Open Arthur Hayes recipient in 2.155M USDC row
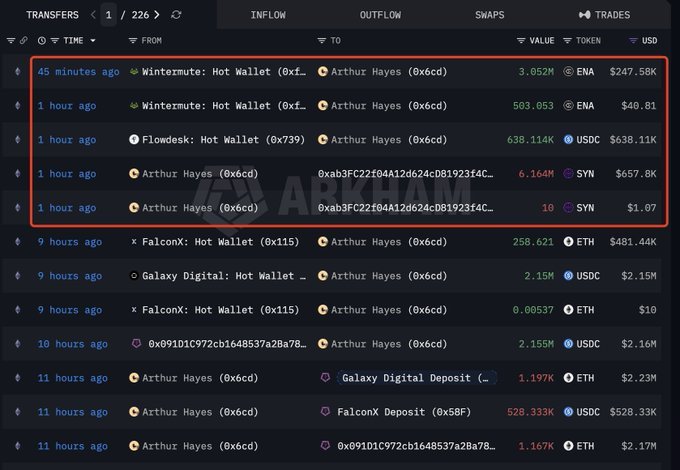Image resolution: width=680 pixels, height=470 pixels. (x=389, y=344)
